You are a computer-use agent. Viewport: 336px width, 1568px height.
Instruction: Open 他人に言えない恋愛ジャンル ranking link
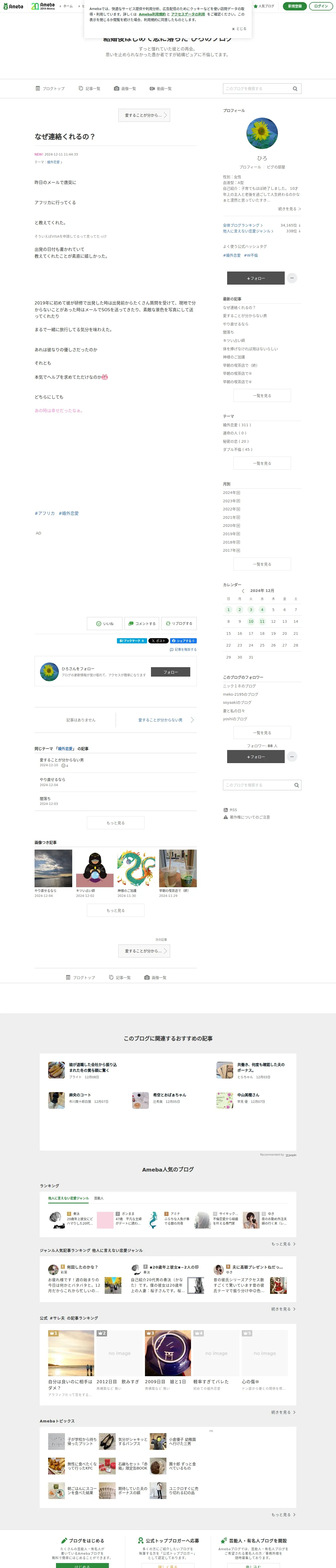[x=248, y=231]
